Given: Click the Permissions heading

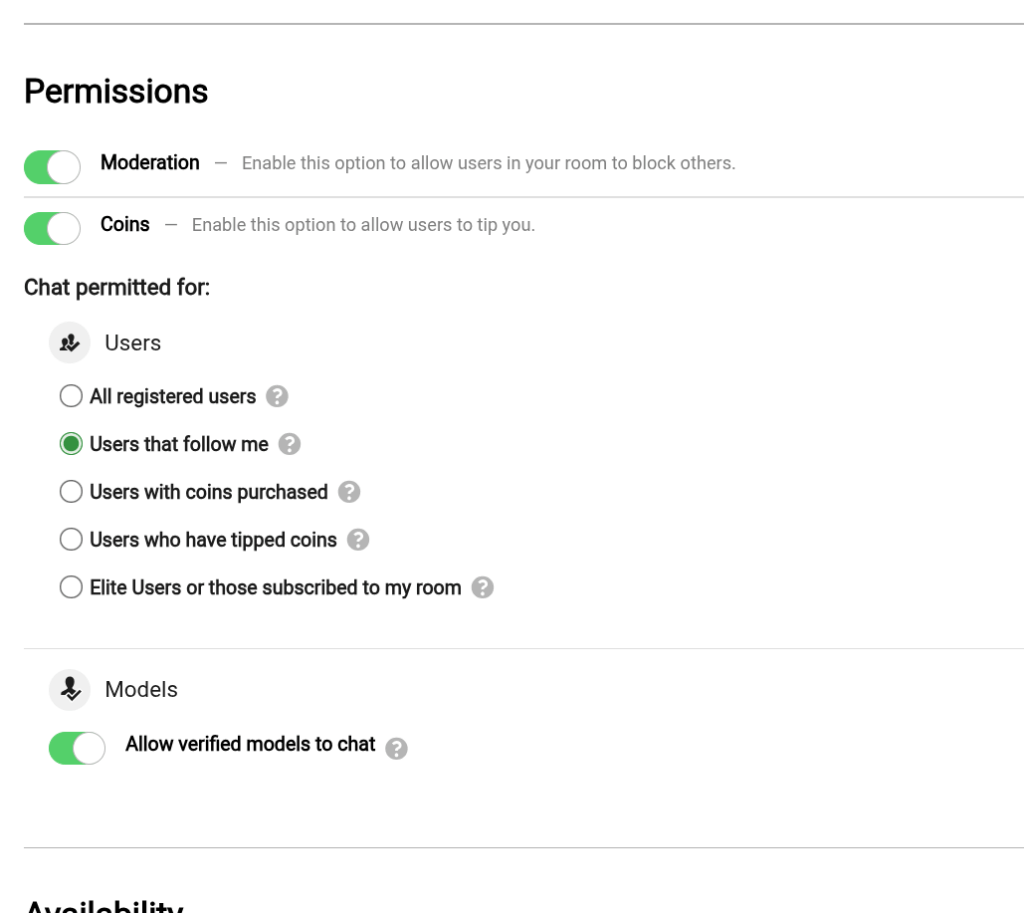Looking at the screenshot, I should (x=116, y=92).
